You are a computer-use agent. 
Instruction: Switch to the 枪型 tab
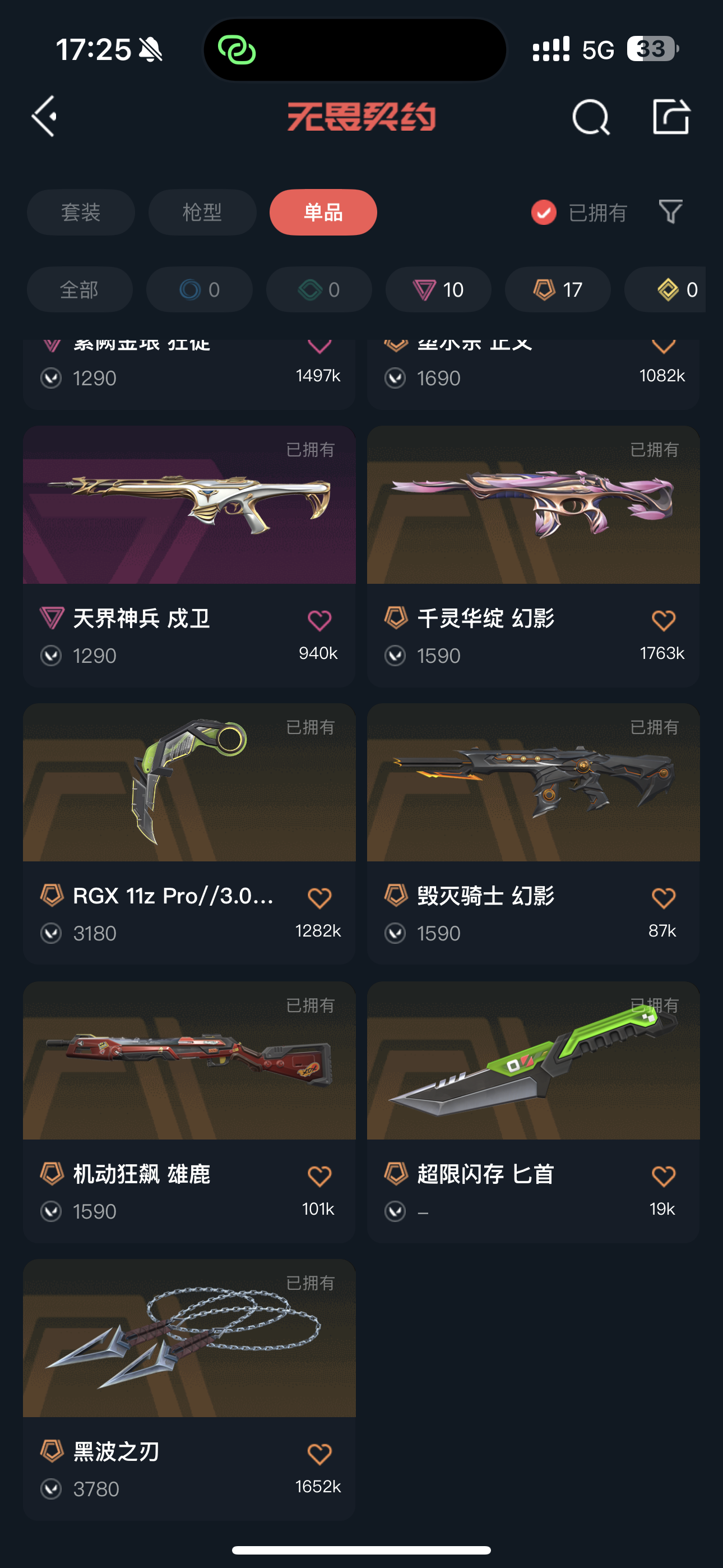202,213
